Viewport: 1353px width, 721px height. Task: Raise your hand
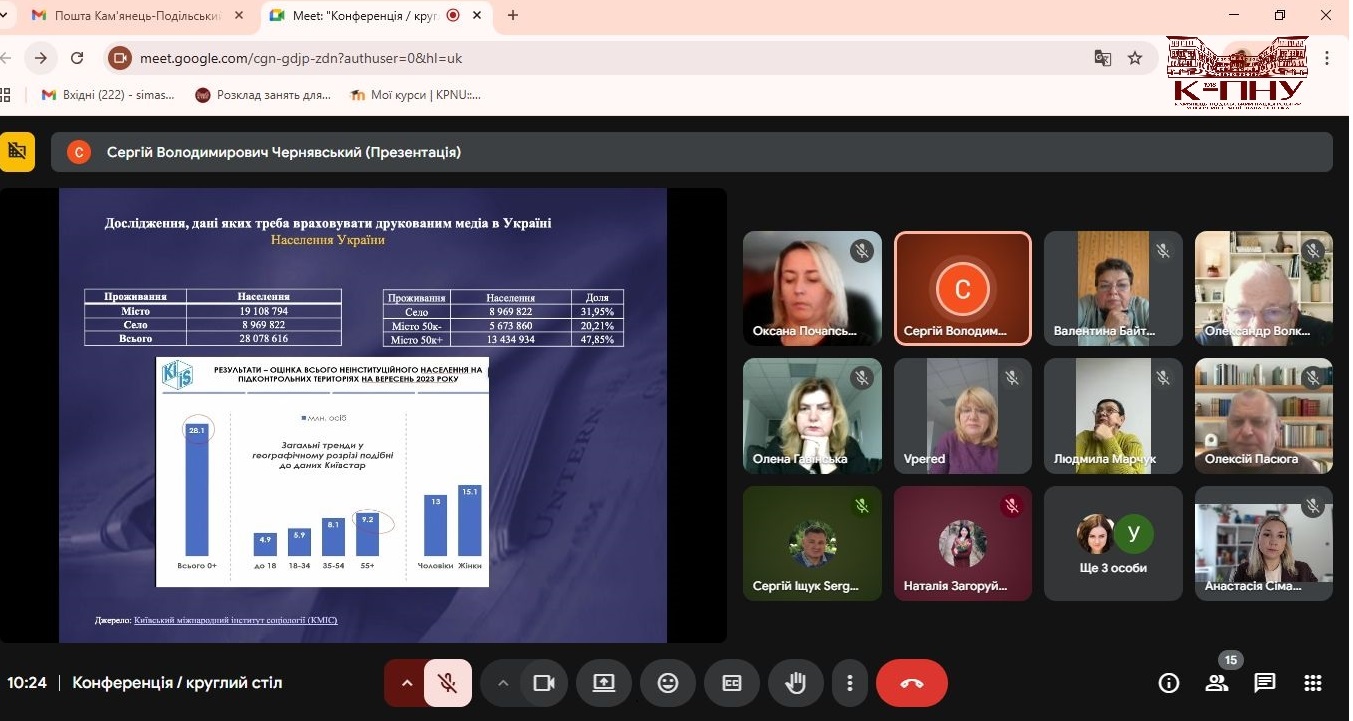(796, 683)
